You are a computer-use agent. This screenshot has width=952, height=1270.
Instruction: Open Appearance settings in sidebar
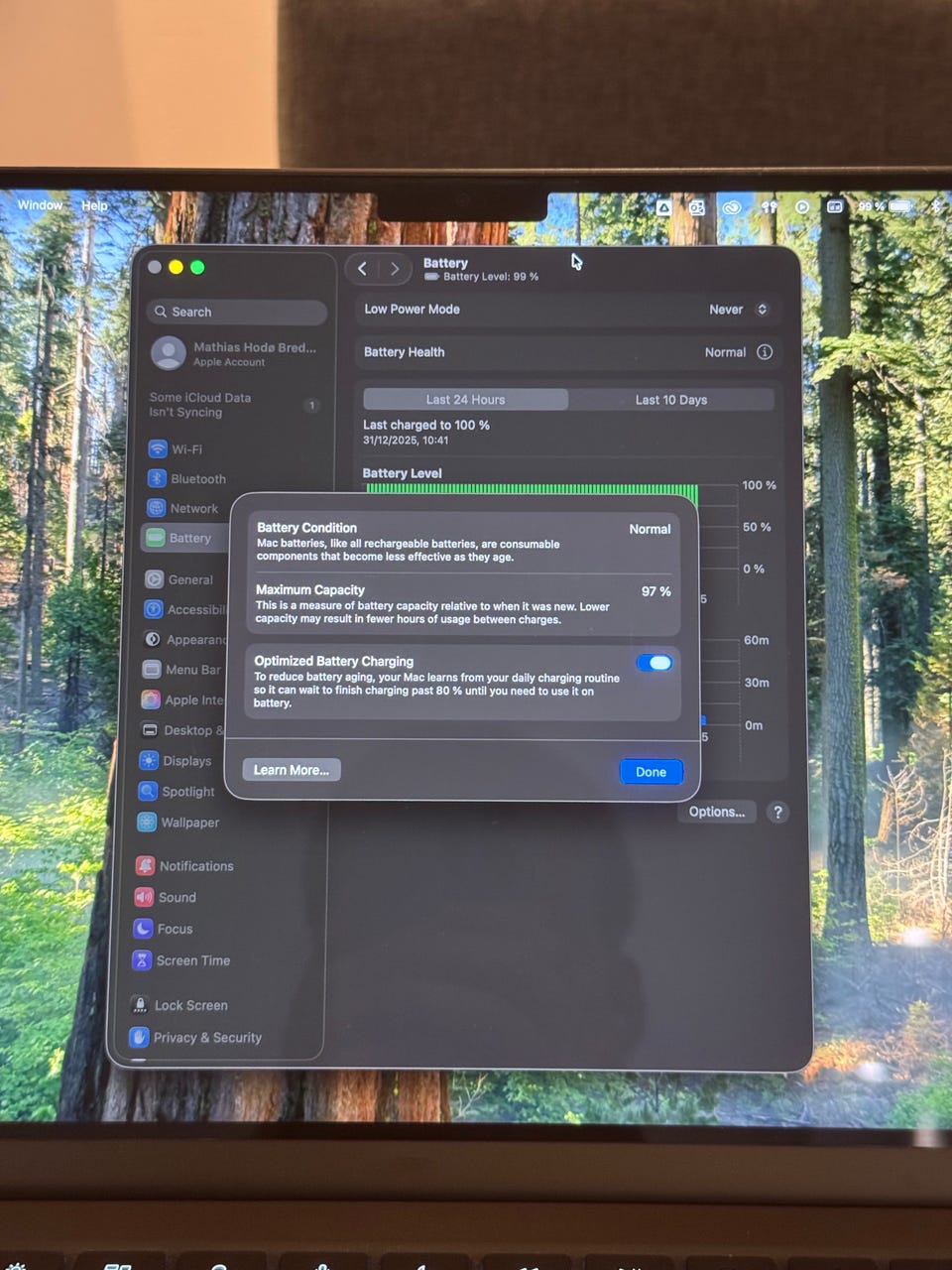point(184,639)
